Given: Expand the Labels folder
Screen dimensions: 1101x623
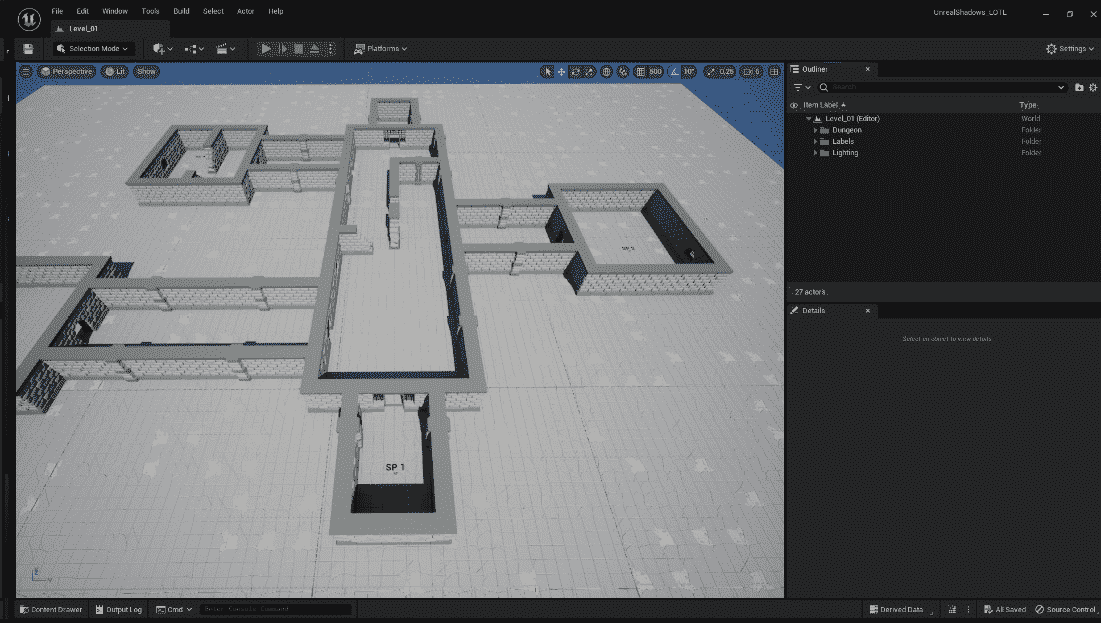Looking at the screenshot, I should [x=815, y=141].
